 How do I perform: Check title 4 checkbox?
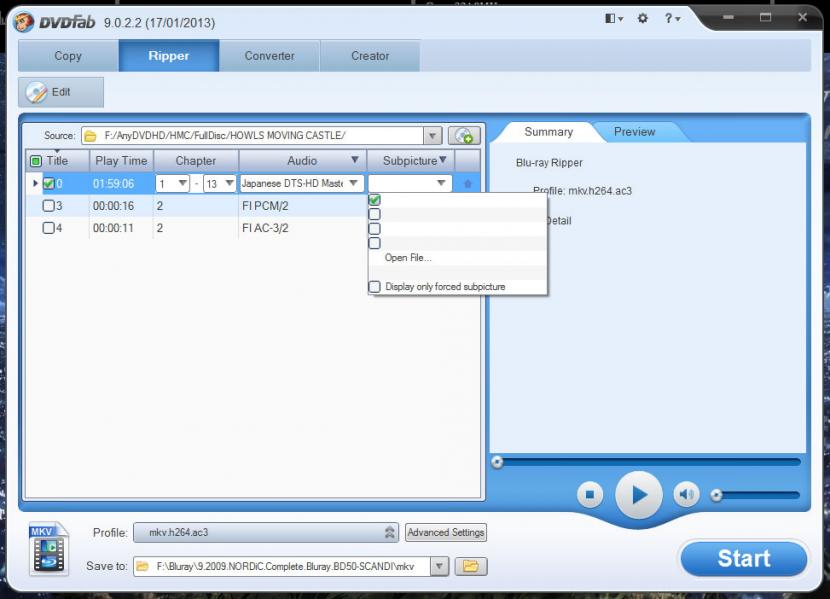tap(48, 228)
